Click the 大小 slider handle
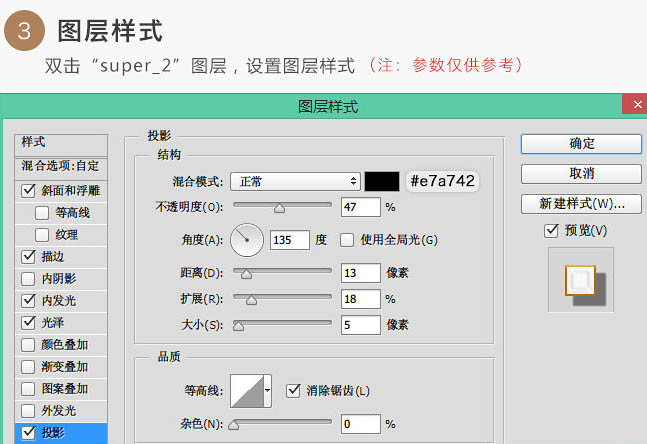 click(238, 326)
